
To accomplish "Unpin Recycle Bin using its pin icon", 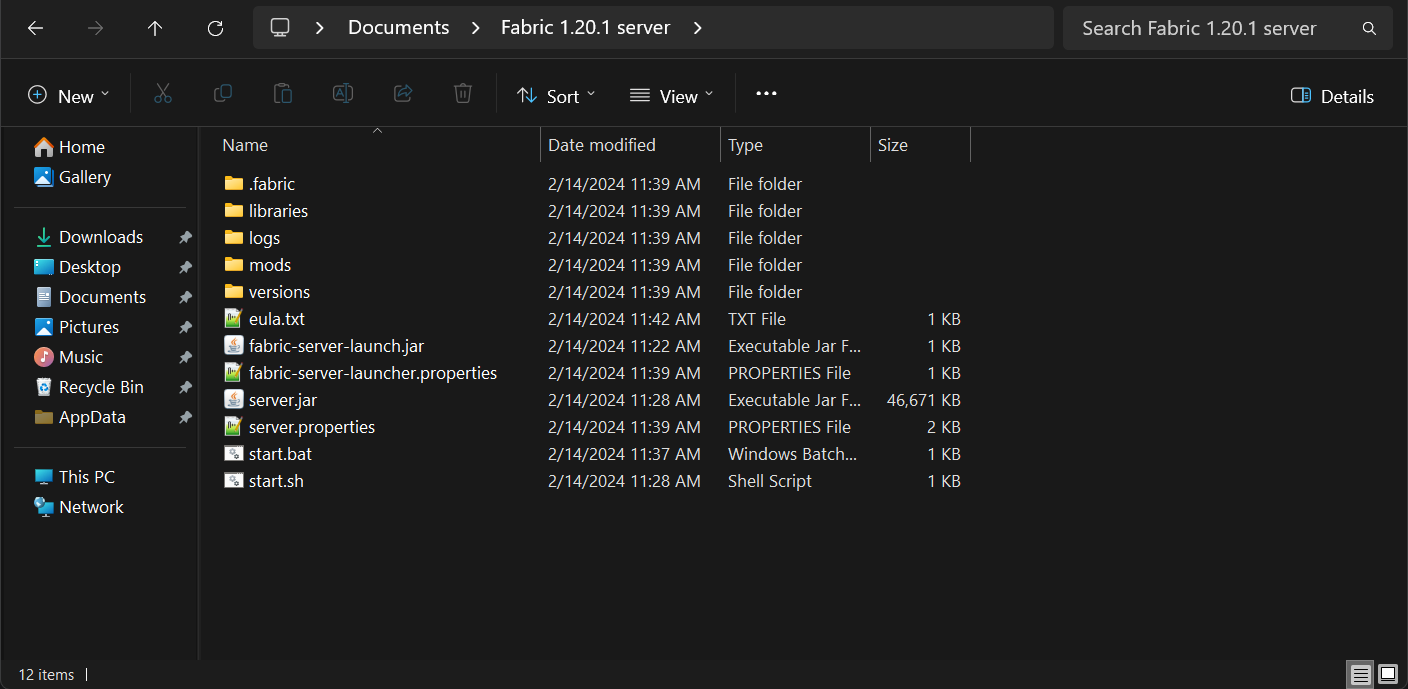I will coord(185,388).
